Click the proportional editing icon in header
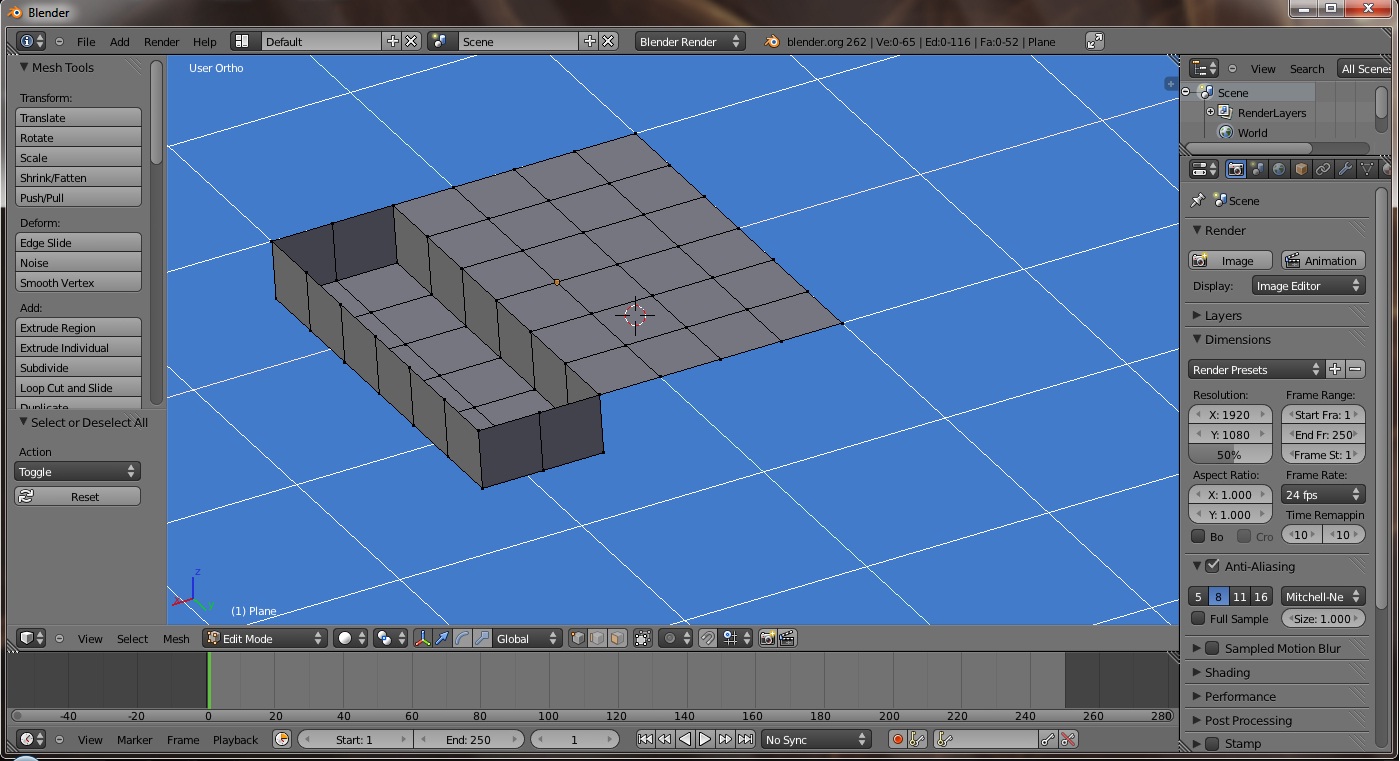The height and width of the screenshot is (761, 1400). (x=670, y=638)
